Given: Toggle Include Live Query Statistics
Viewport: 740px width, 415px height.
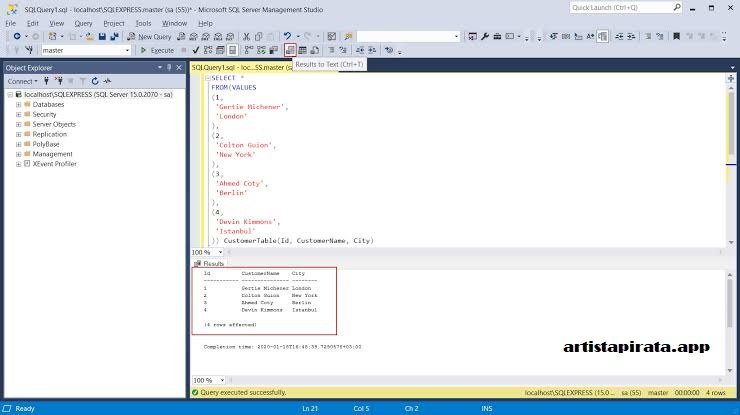Looking at the screenshot, I should point(261,50).
